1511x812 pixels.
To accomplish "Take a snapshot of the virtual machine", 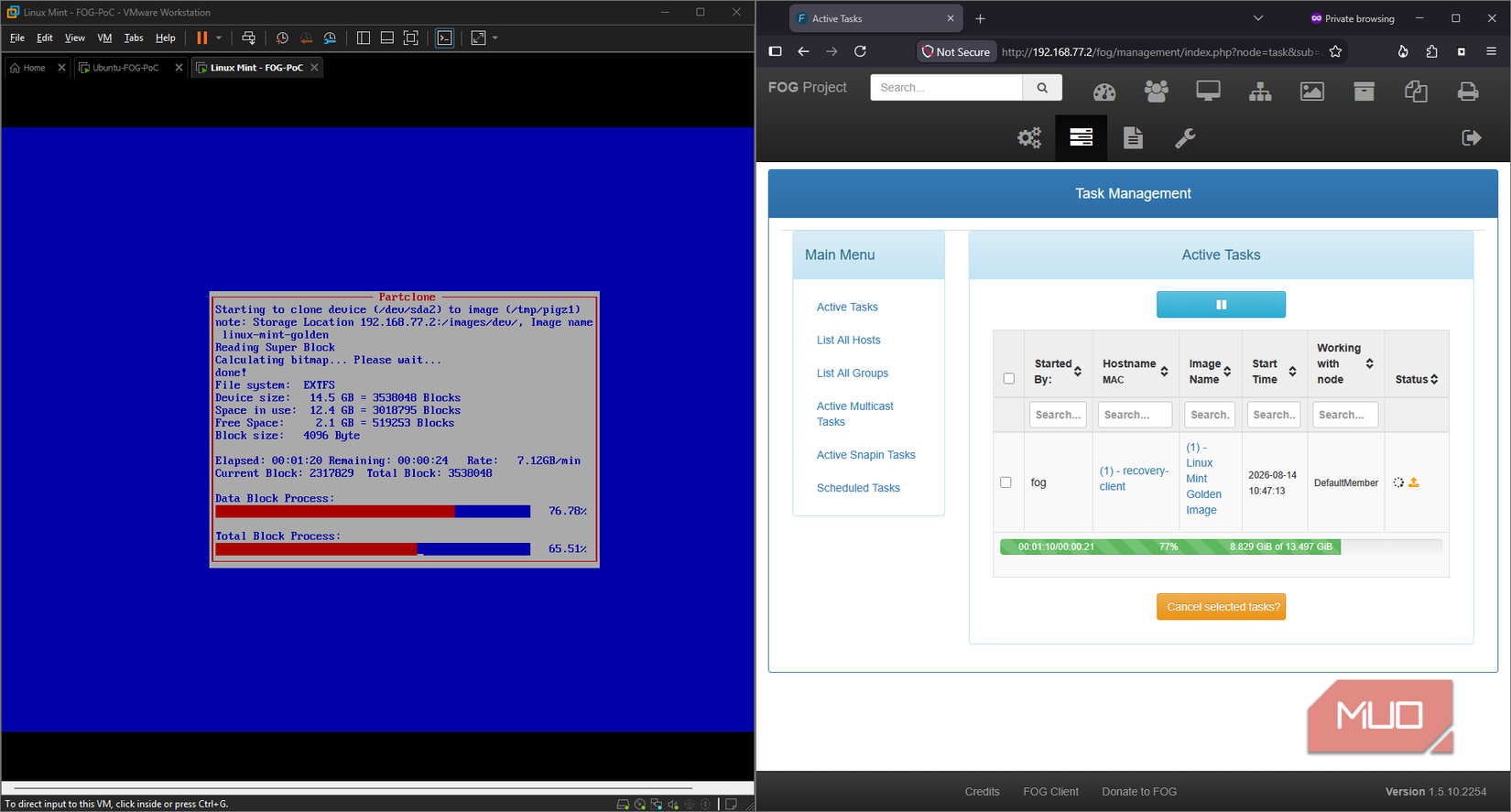I will (282, 38).
